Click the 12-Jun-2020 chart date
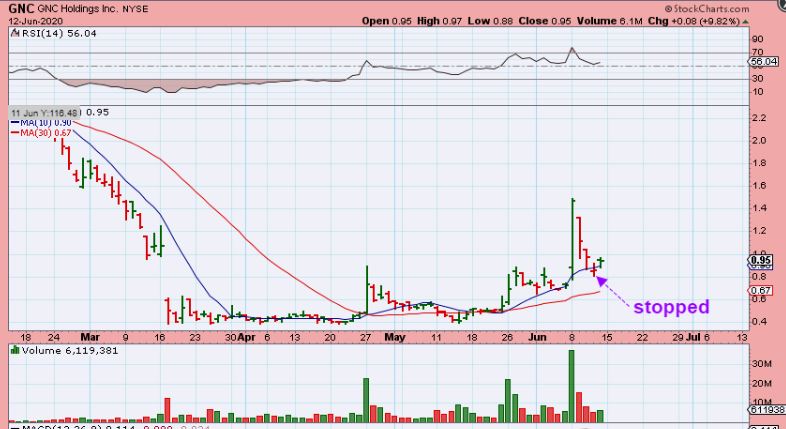This screenshot has height=429, width=786. pyautogui.click(x=36, y=21)
